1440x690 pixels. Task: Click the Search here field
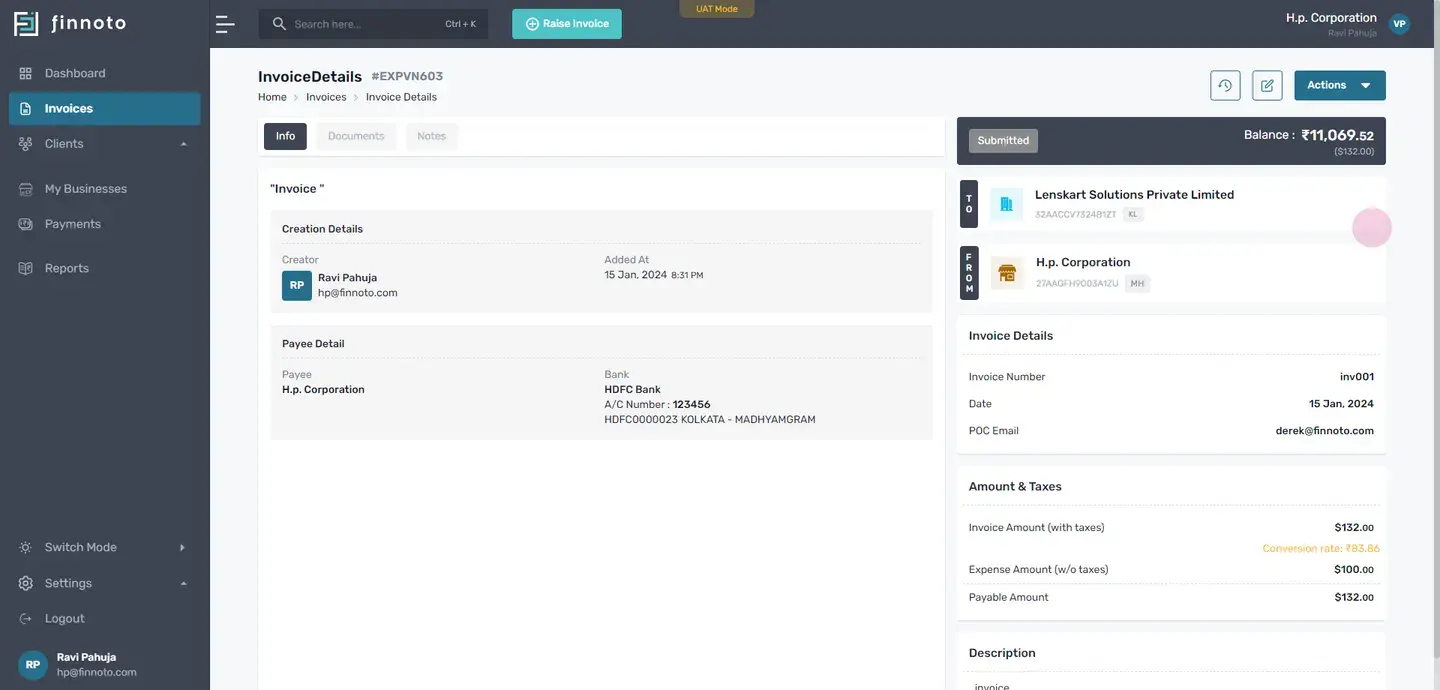coord(373,24)
